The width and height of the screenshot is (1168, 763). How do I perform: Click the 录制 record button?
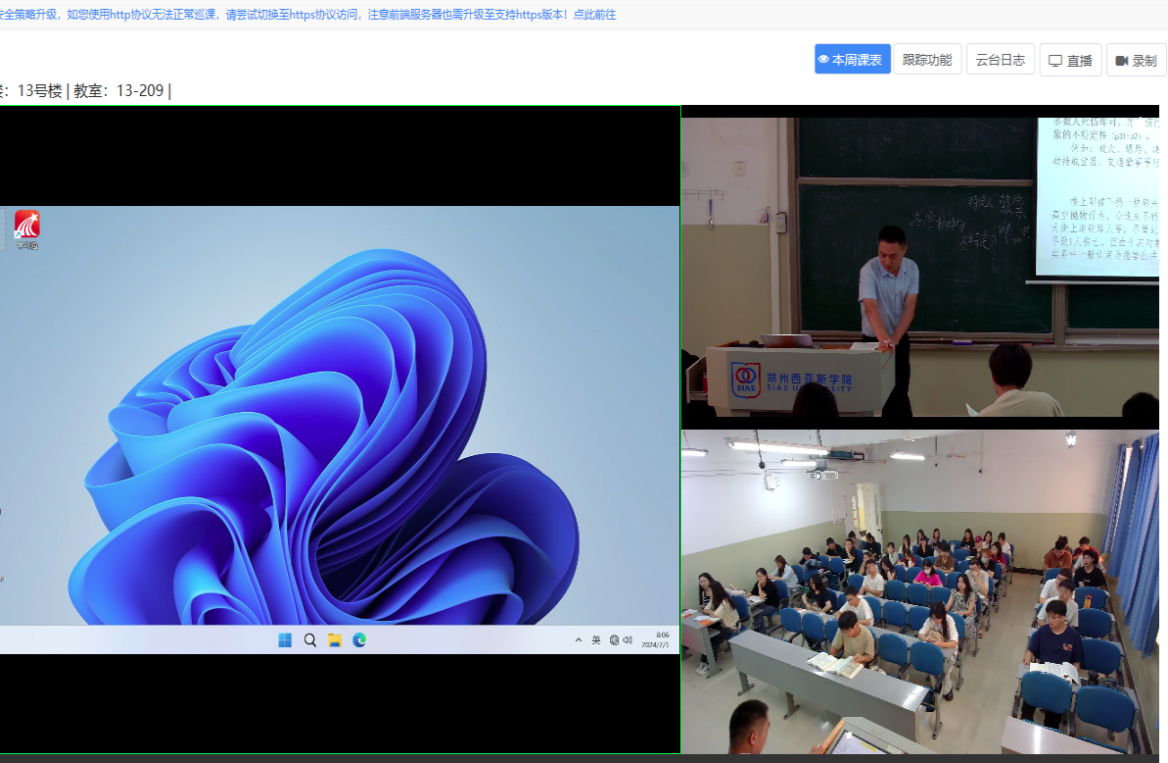point(1137,60)
